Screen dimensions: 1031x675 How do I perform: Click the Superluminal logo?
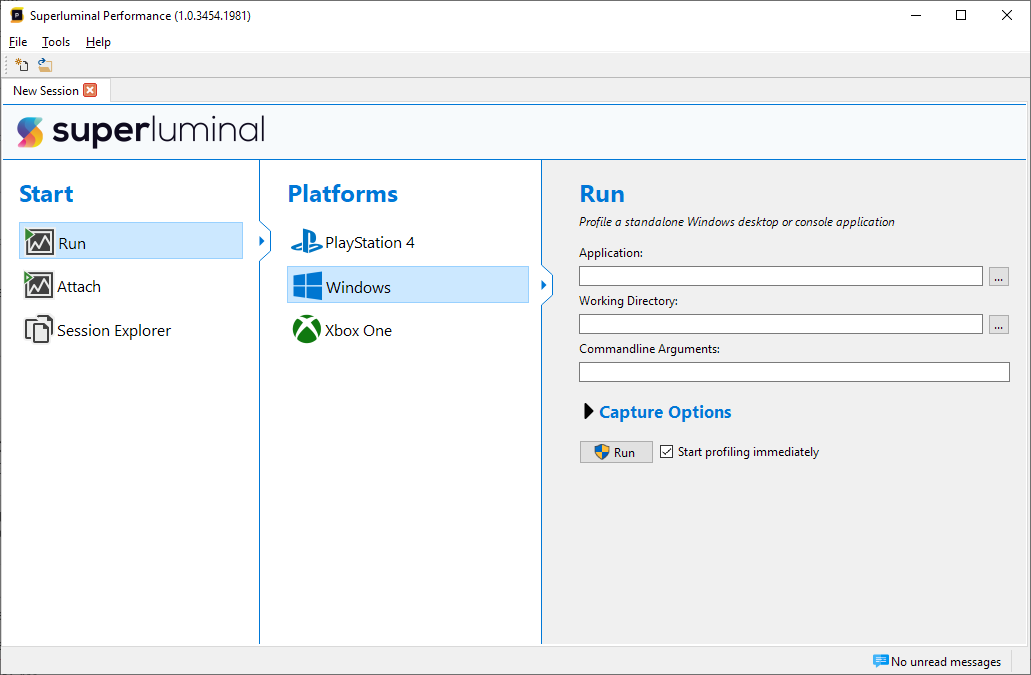(x=141, y=130)
